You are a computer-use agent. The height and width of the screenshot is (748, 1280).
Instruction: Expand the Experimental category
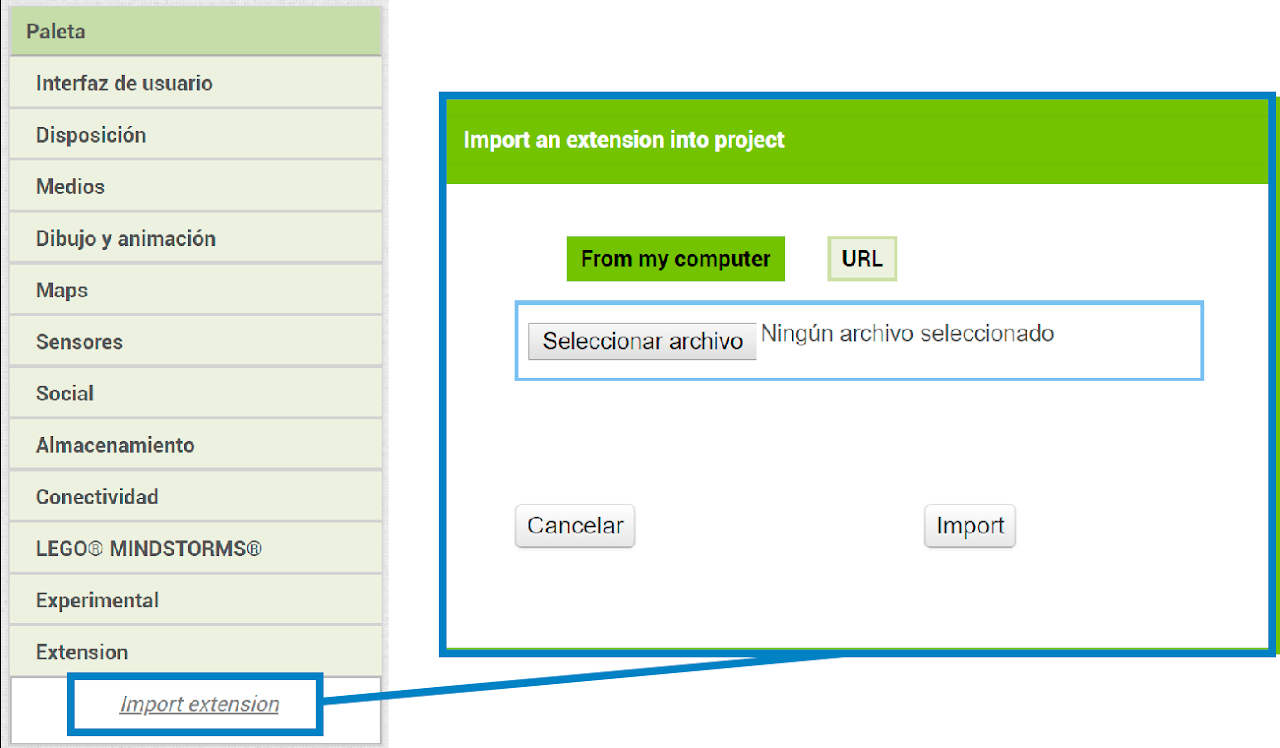click(195, 601)
